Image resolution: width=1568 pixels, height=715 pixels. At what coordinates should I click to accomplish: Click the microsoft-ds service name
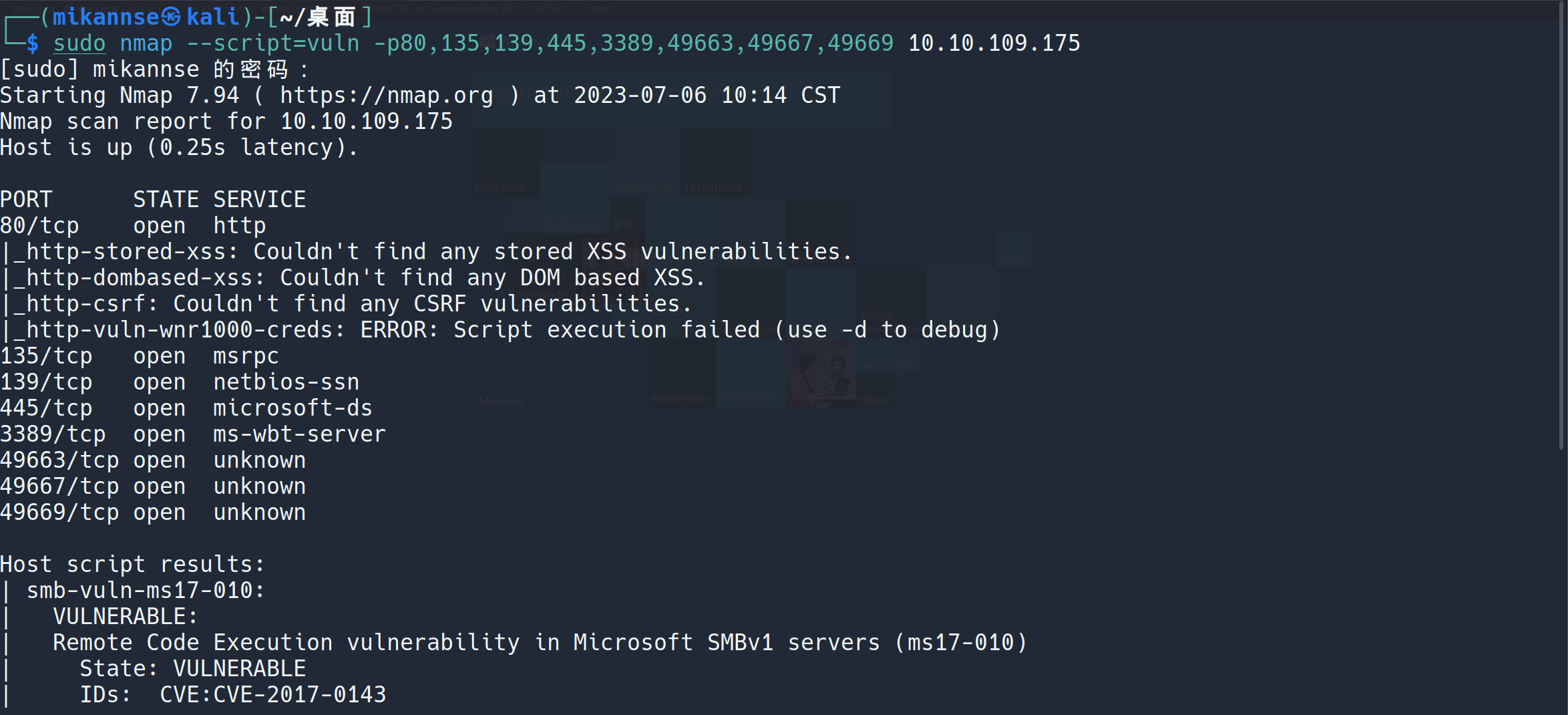(292, 408)
